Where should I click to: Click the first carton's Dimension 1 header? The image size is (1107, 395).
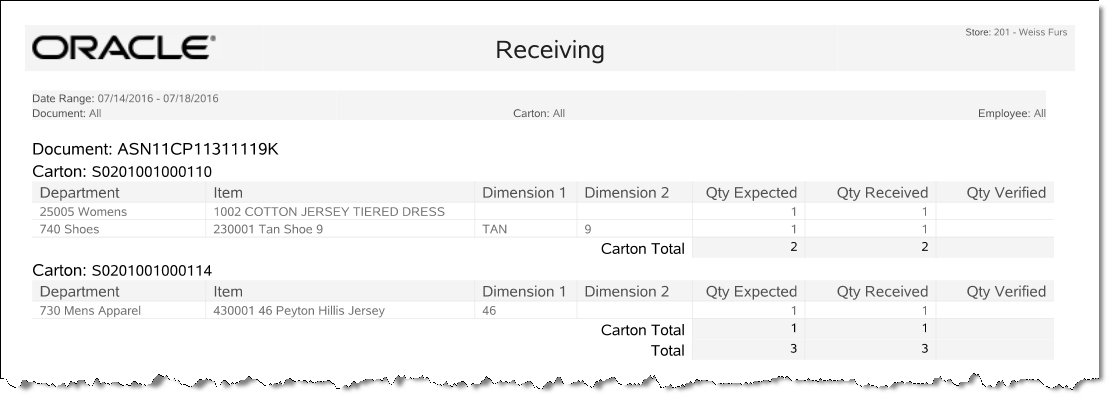click(524, 192)
